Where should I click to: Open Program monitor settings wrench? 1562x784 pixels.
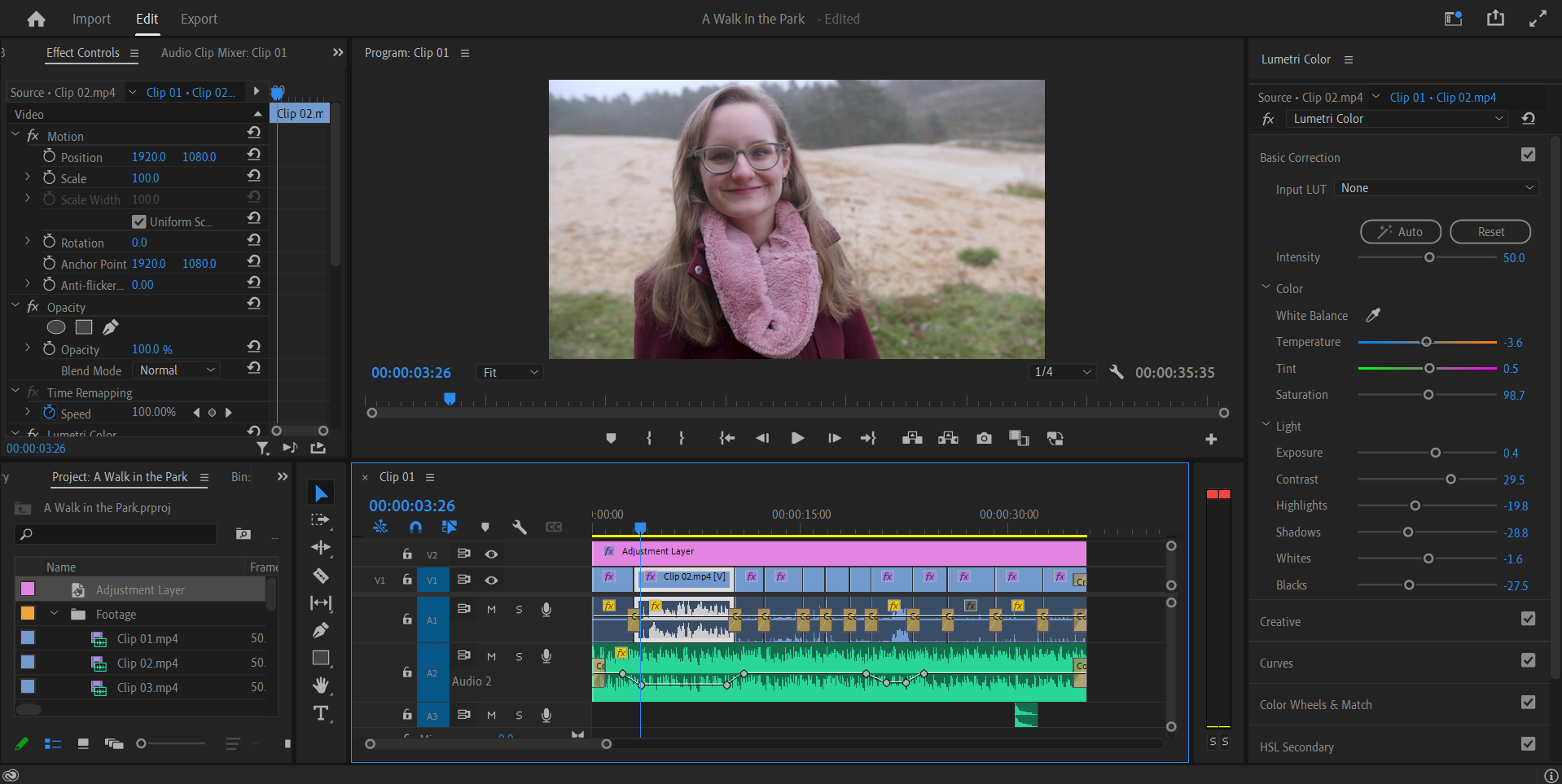coord(1116,371)
